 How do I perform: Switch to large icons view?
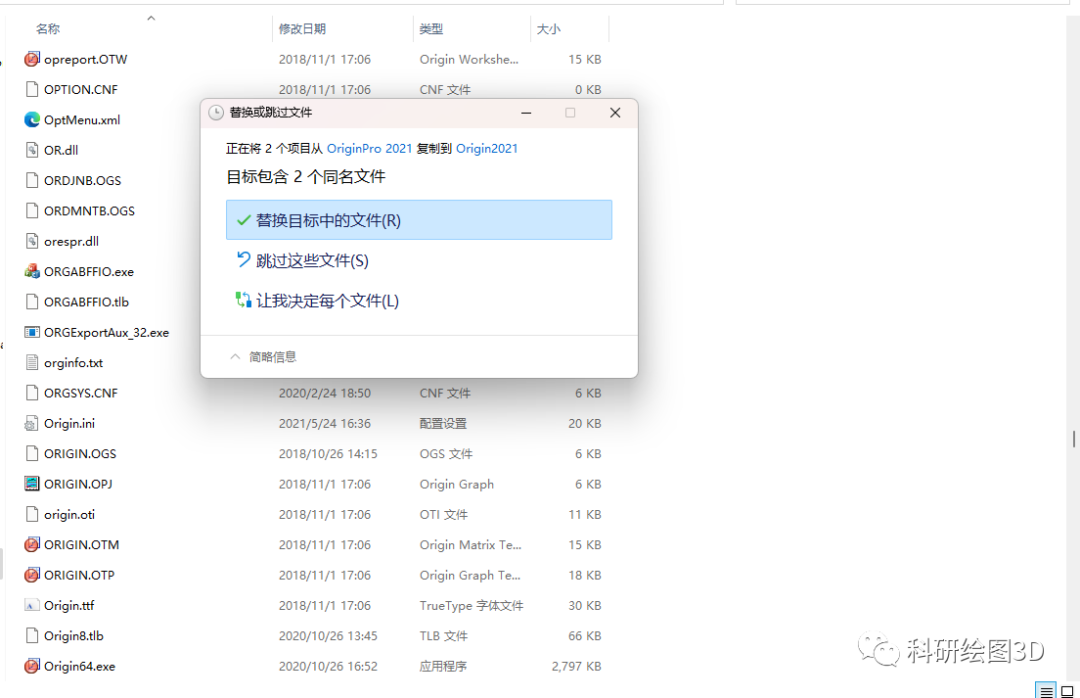tap(1067, 690)
